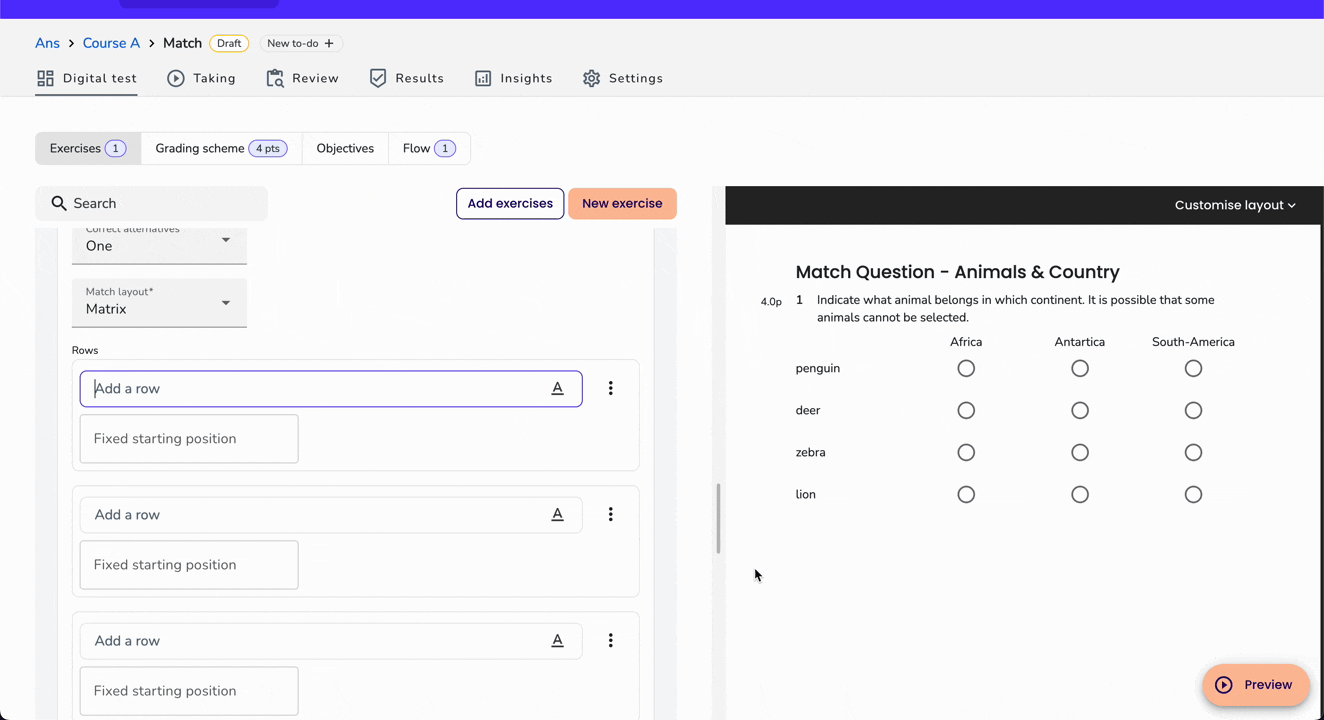
Task: Select South-America for penguin
Action: (1193, 368)
